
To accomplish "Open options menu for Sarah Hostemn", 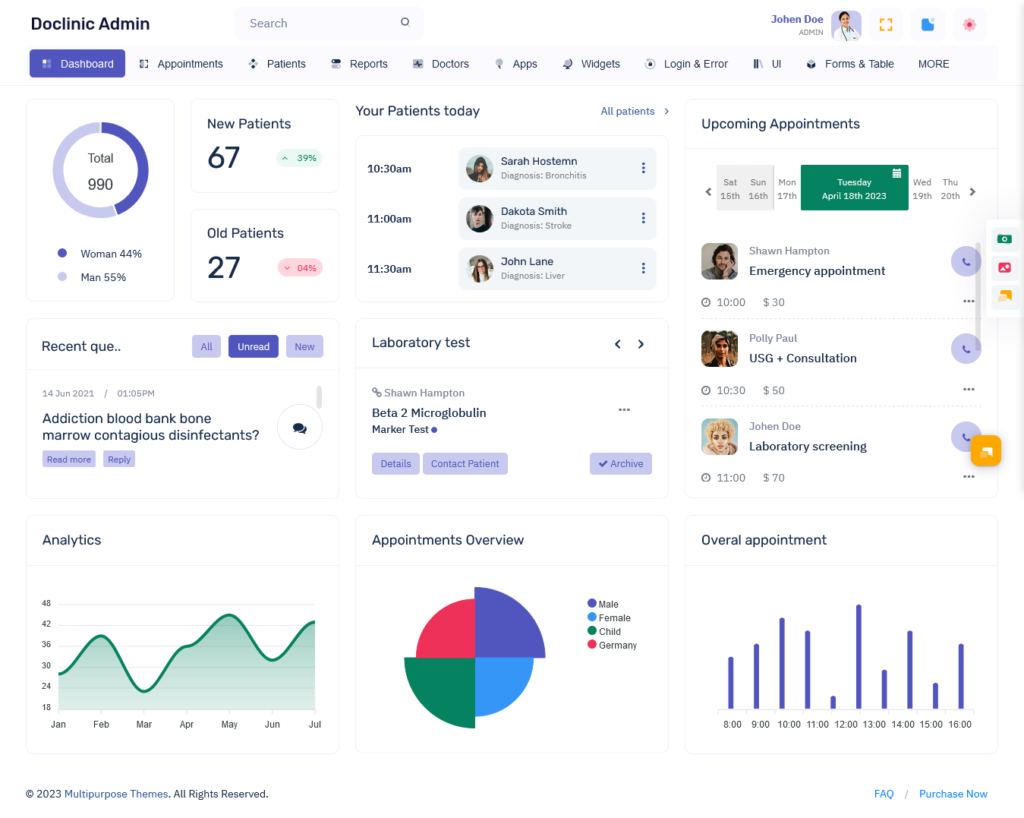I will coord(643,168).
